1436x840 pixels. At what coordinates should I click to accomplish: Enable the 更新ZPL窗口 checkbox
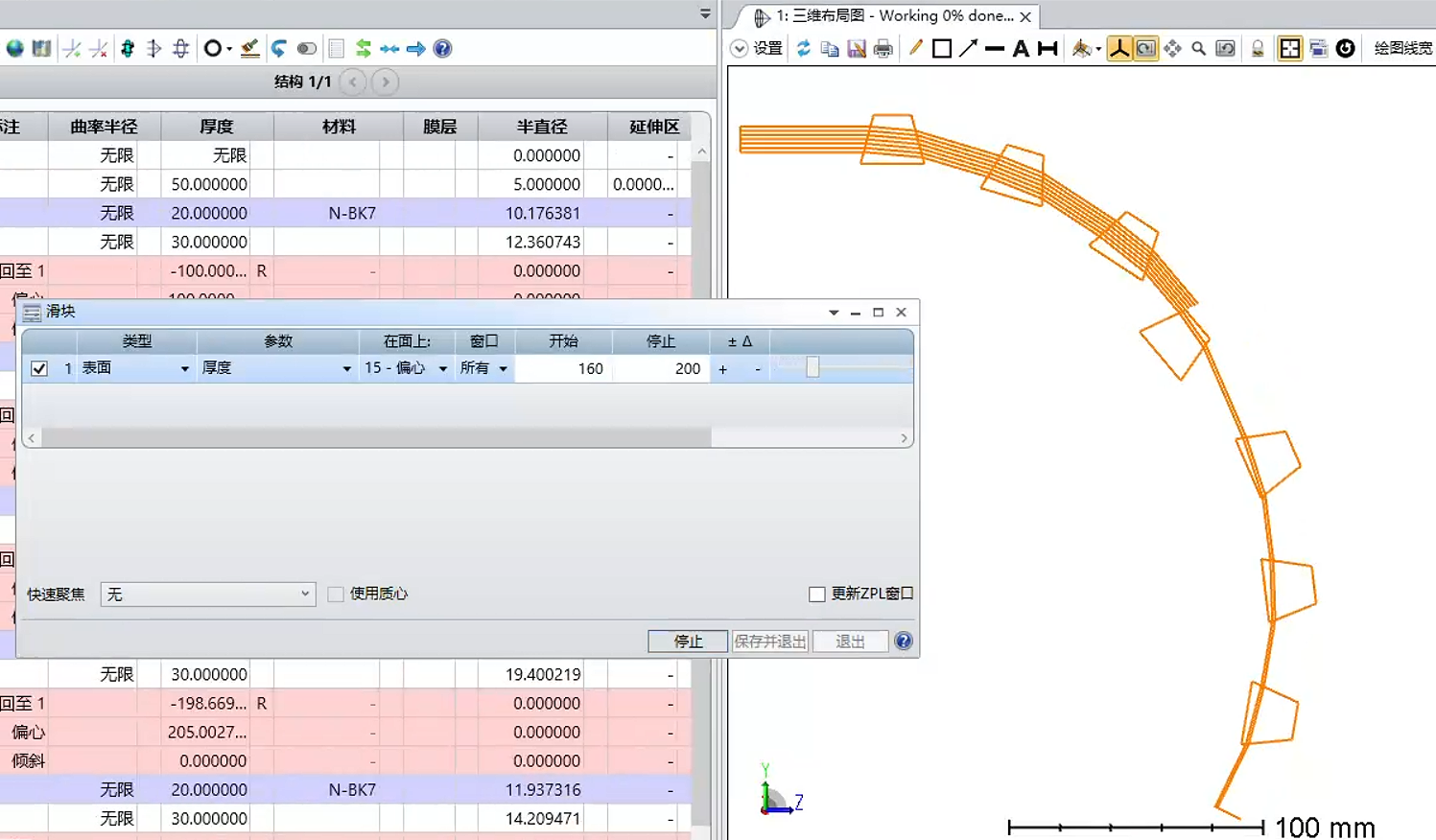pos(817,595)
